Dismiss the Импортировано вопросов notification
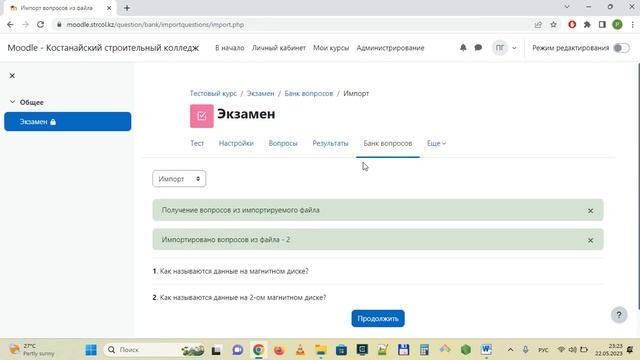Viewport: 640px width, 360px height. point(590,240)
